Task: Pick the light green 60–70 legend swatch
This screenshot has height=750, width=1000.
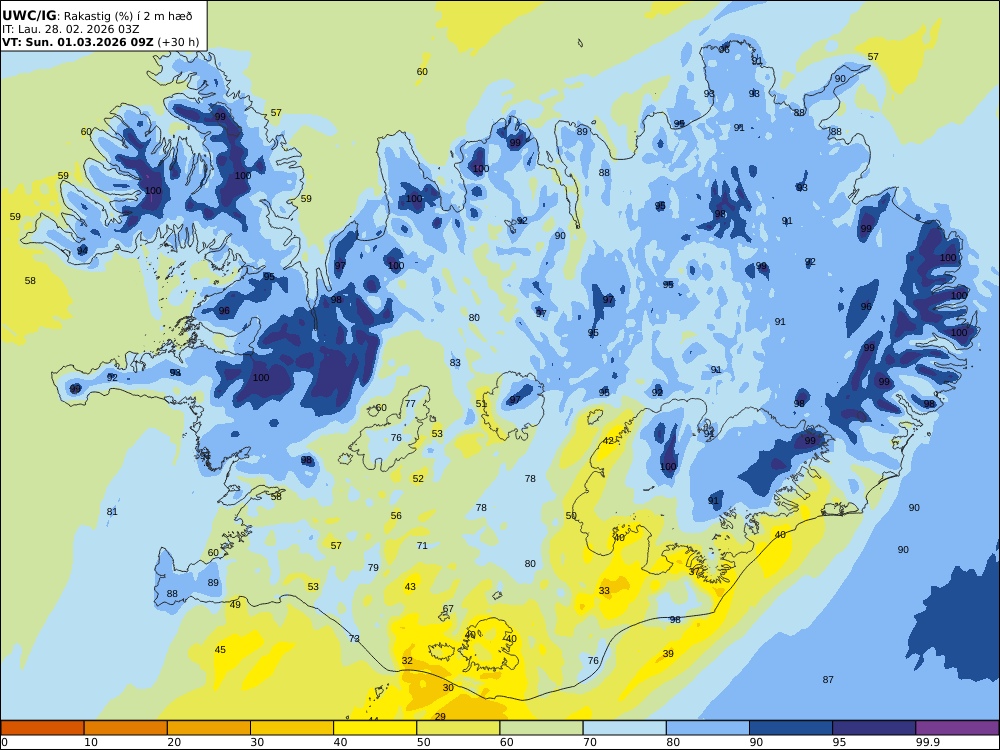Action: pyautogui.click(x=541, y=728)
